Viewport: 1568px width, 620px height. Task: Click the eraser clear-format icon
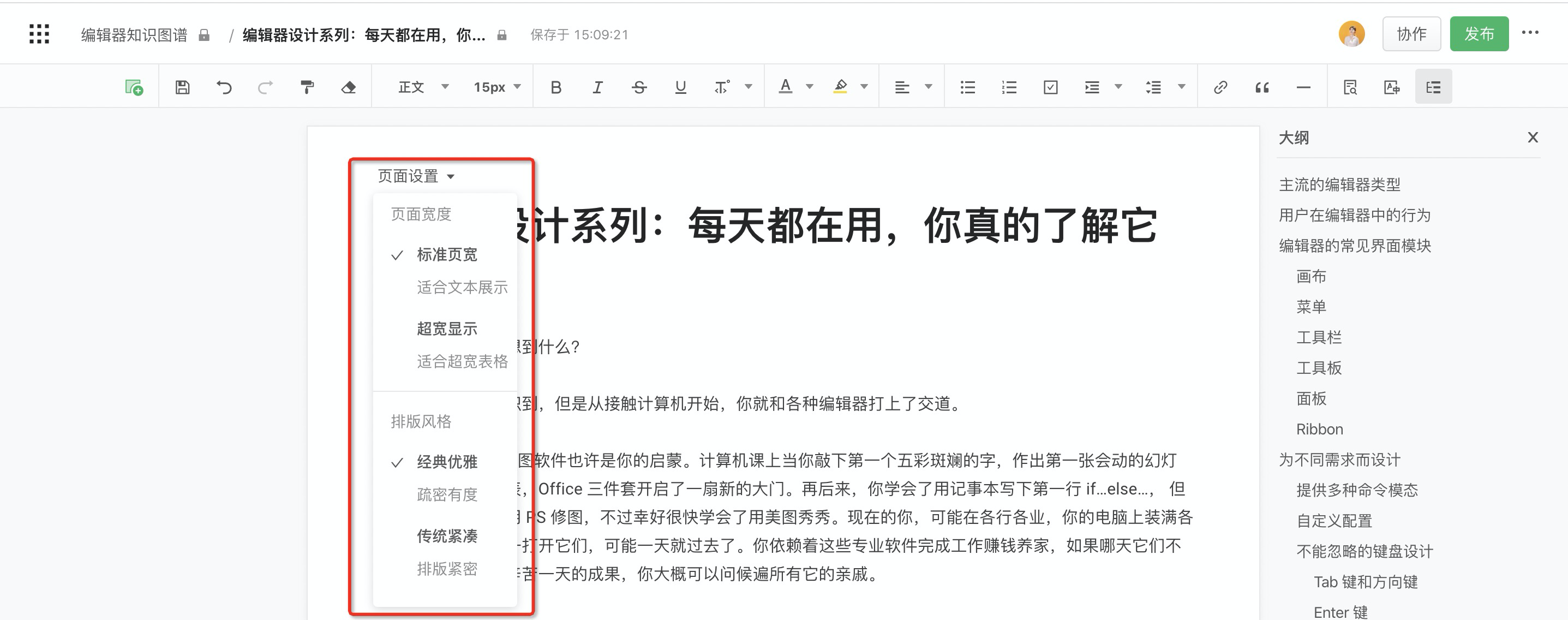click(x=348, y=87)
